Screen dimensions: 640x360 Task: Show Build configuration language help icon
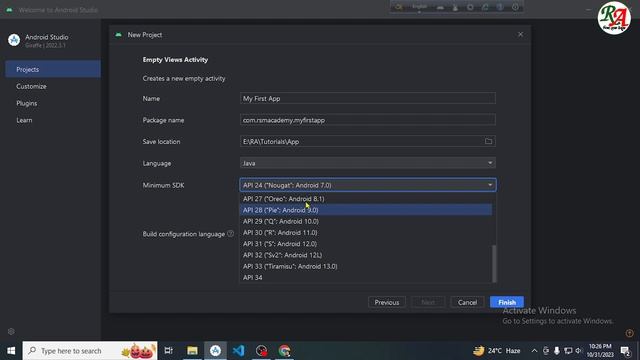(x=231, y=233)
